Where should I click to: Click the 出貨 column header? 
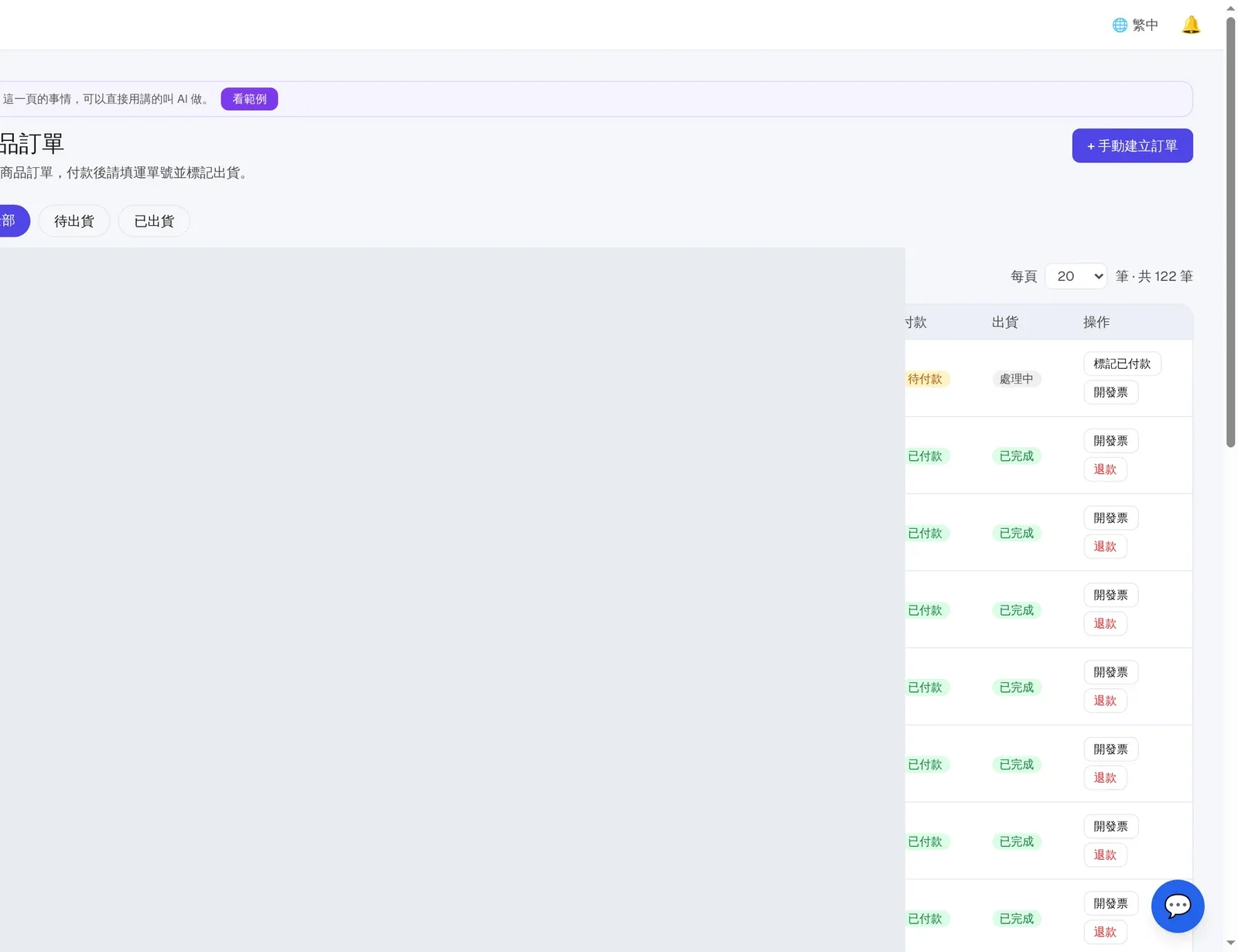point(1004,322)
